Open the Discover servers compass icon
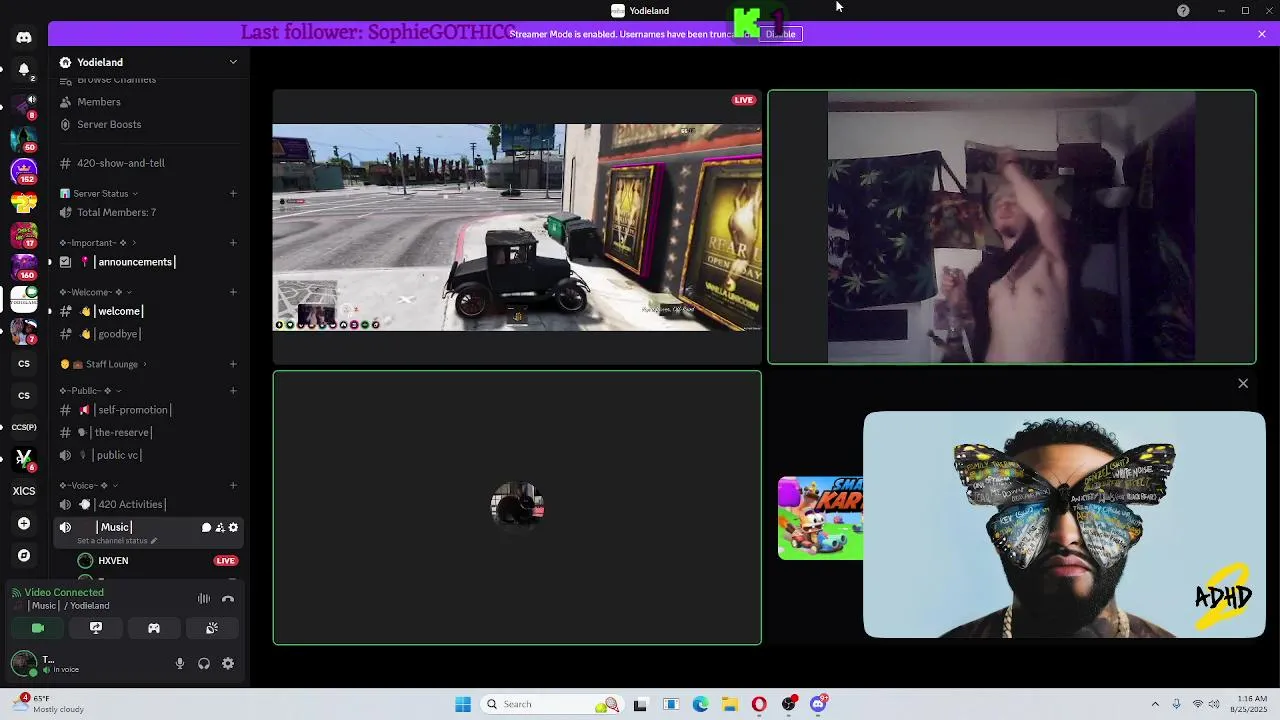This screenshot has width=1280, height=720. pos(24,555)
